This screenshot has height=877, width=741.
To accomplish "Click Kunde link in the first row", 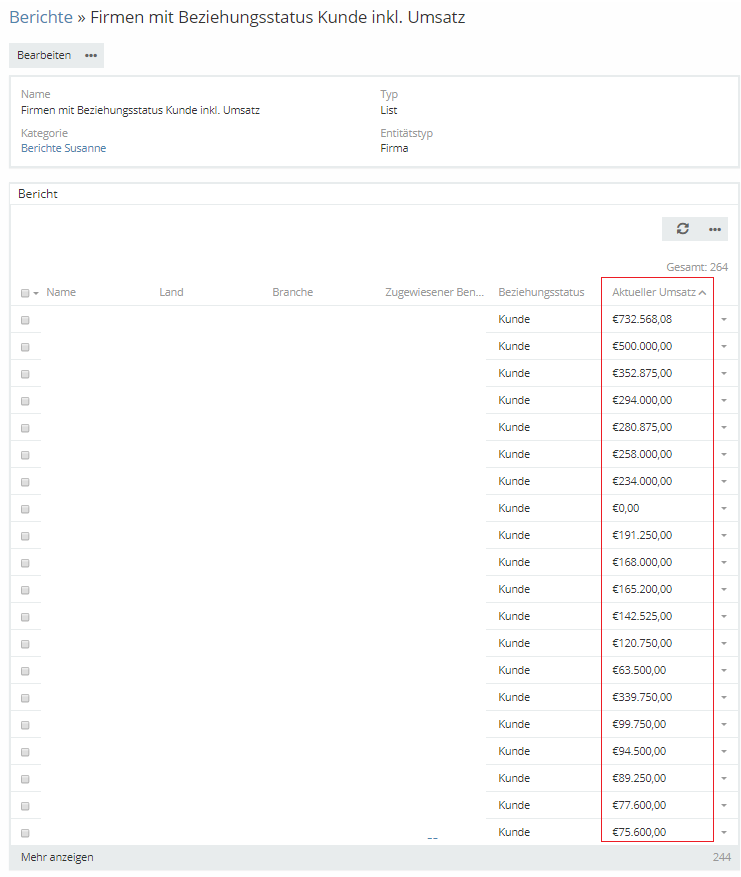I will coord(514,319).
